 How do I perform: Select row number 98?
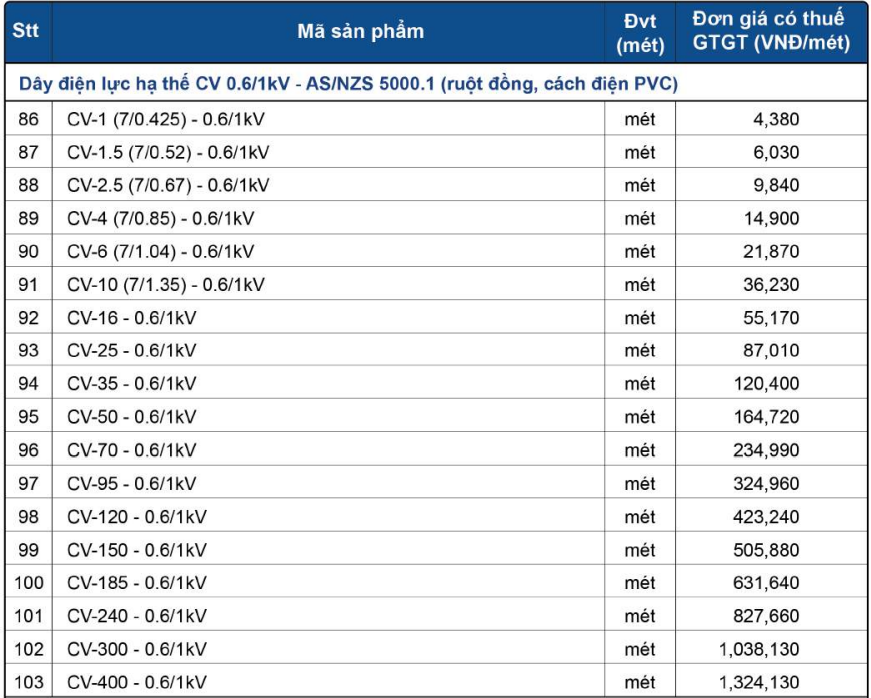click(28, 517)
